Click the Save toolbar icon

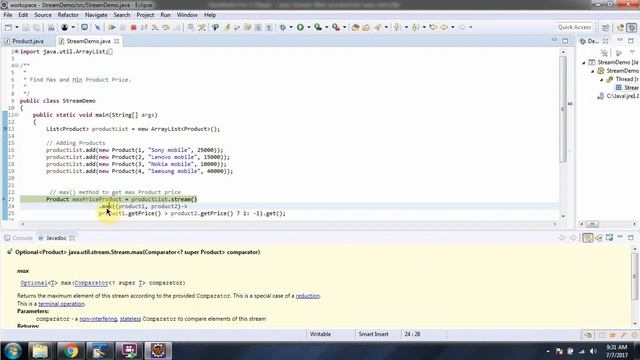point(26,27)
